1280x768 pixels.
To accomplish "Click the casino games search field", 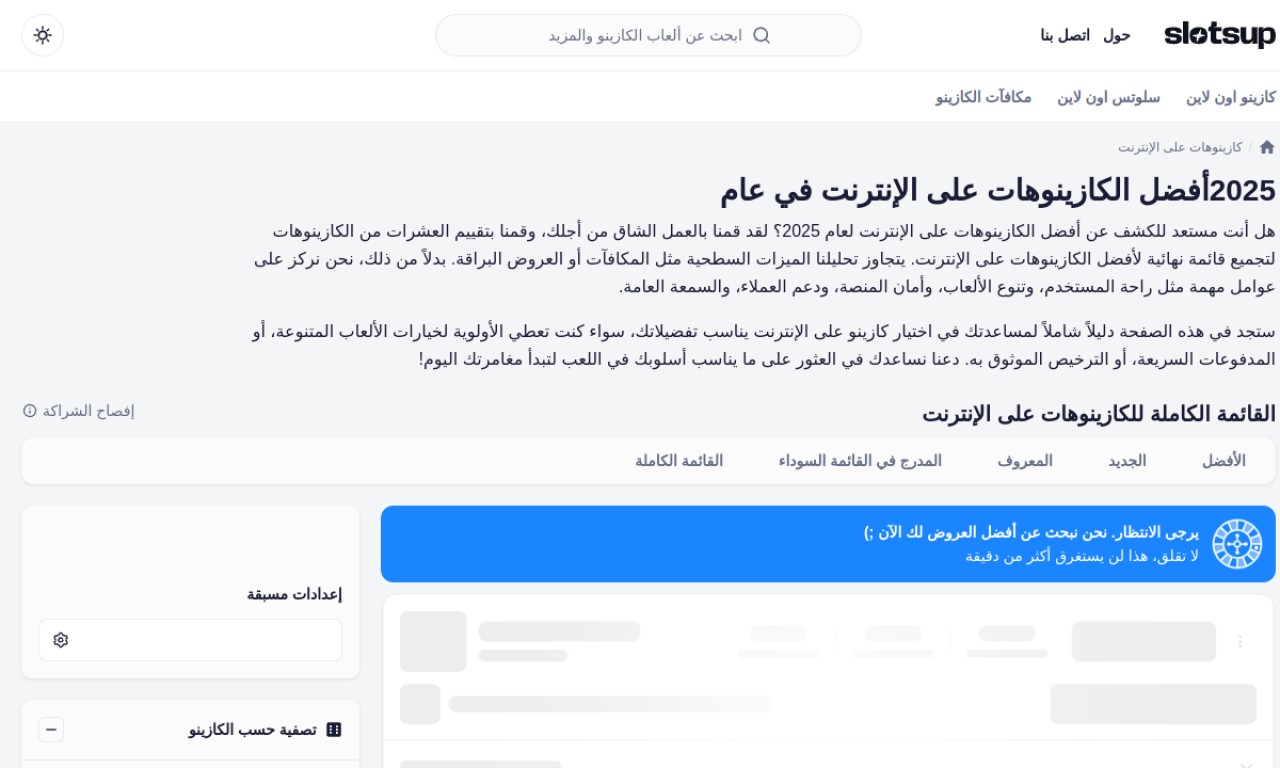I will pyautogui.click(x=640, y=35).
